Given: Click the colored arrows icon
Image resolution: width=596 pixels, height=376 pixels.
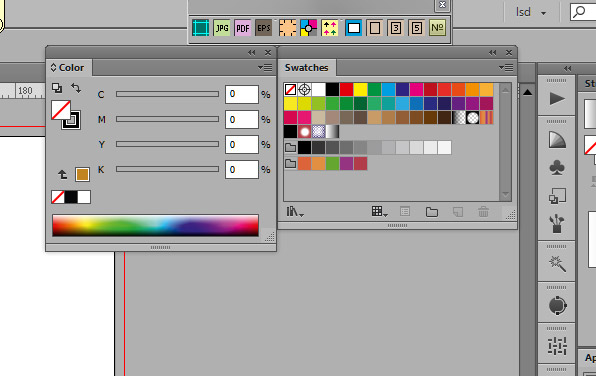Looking at the screenshot, I should tap(330, 28).
